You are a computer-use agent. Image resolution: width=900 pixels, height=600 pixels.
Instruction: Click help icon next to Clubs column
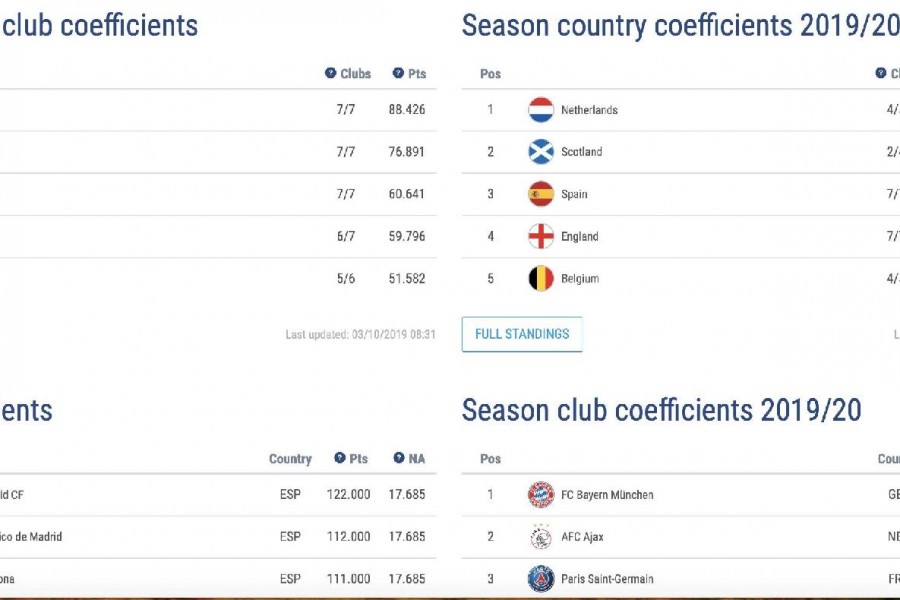click(x=331, y=73)
